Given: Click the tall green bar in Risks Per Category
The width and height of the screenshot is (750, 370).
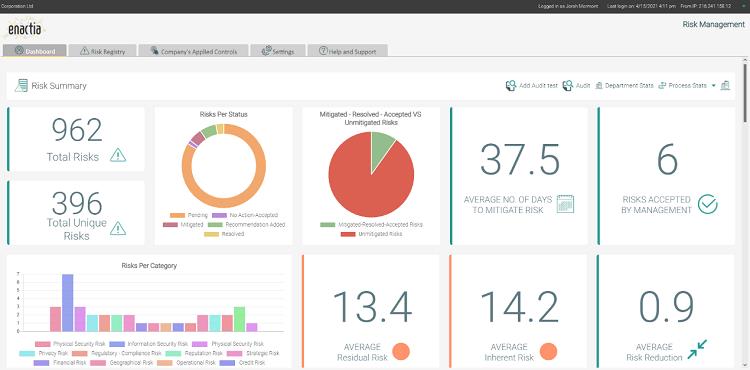Looking at the screenshot, I should point(240,319).
